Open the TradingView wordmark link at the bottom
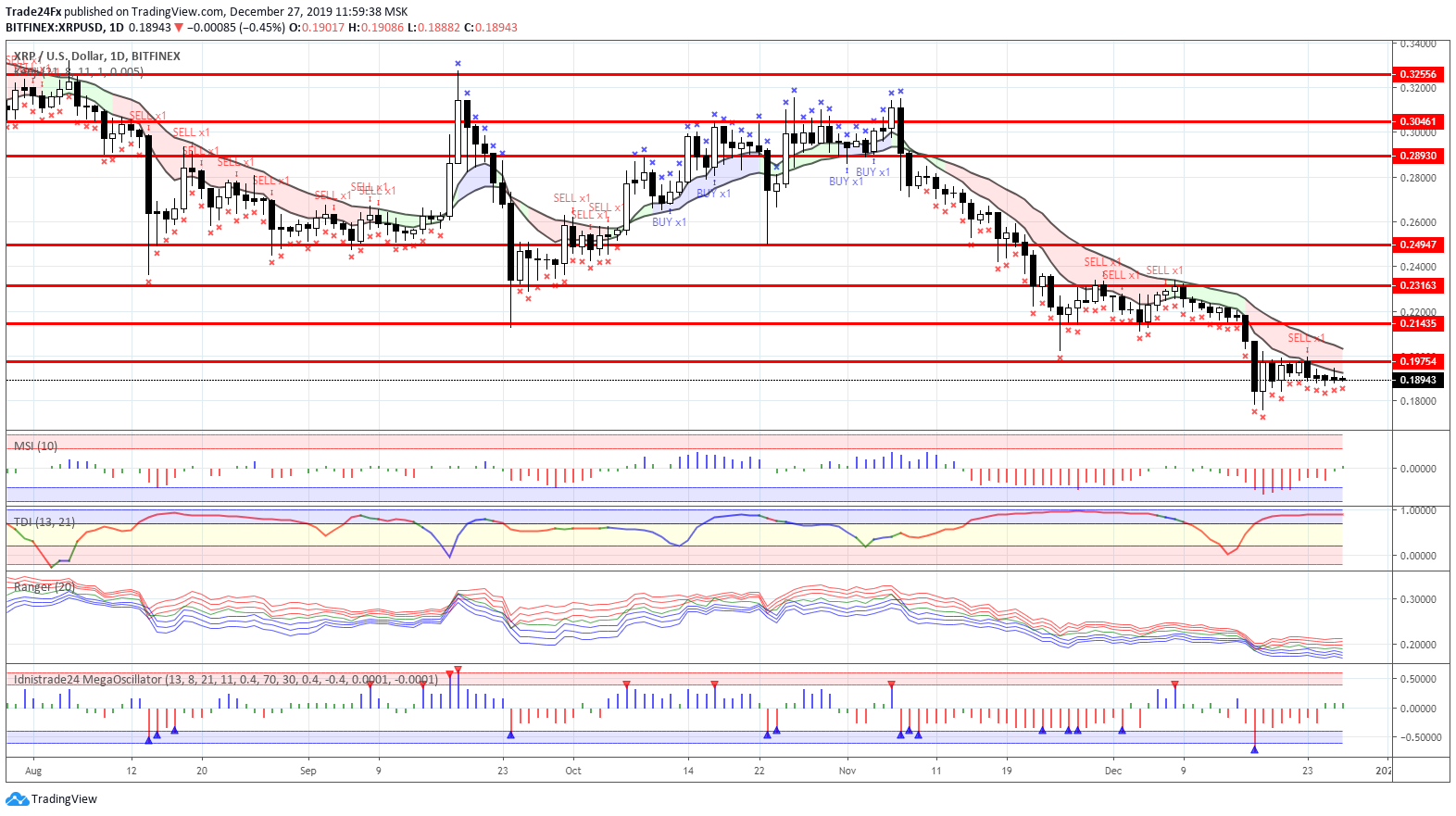The image size is (1456, 816). (x=64, y=798)
